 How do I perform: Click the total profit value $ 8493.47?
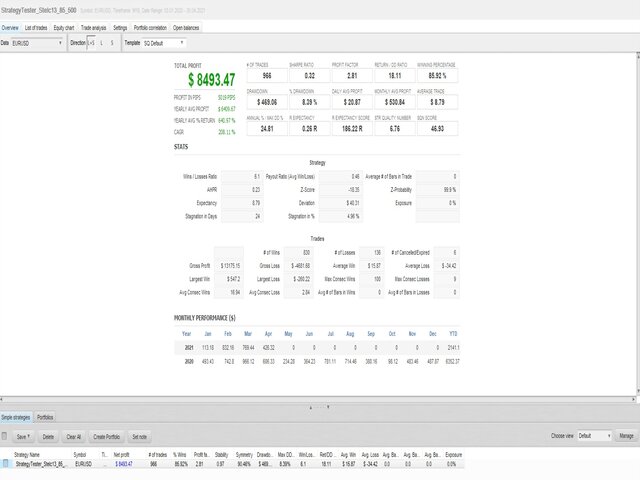pyautogui.click(x=211, y=80)
